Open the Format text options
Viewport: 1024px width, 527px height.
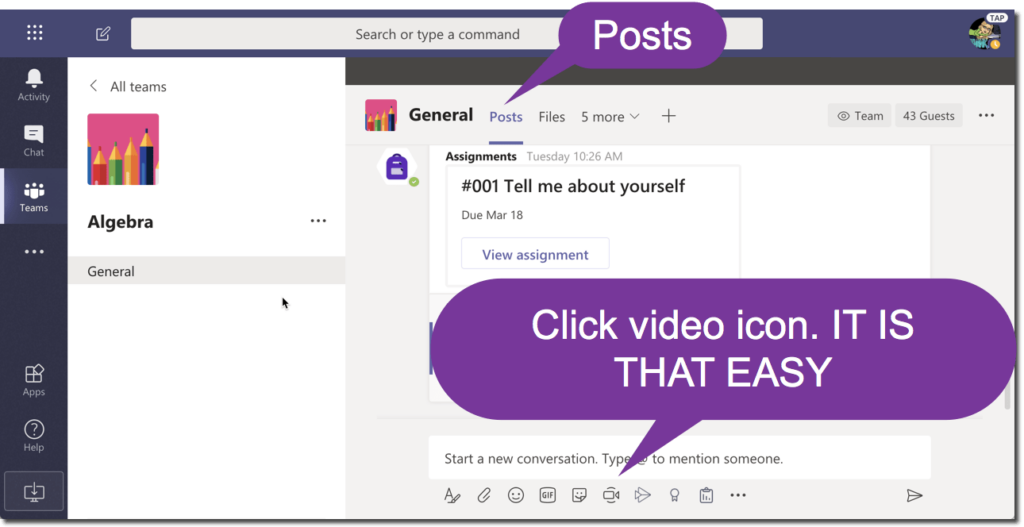(452, 496)
